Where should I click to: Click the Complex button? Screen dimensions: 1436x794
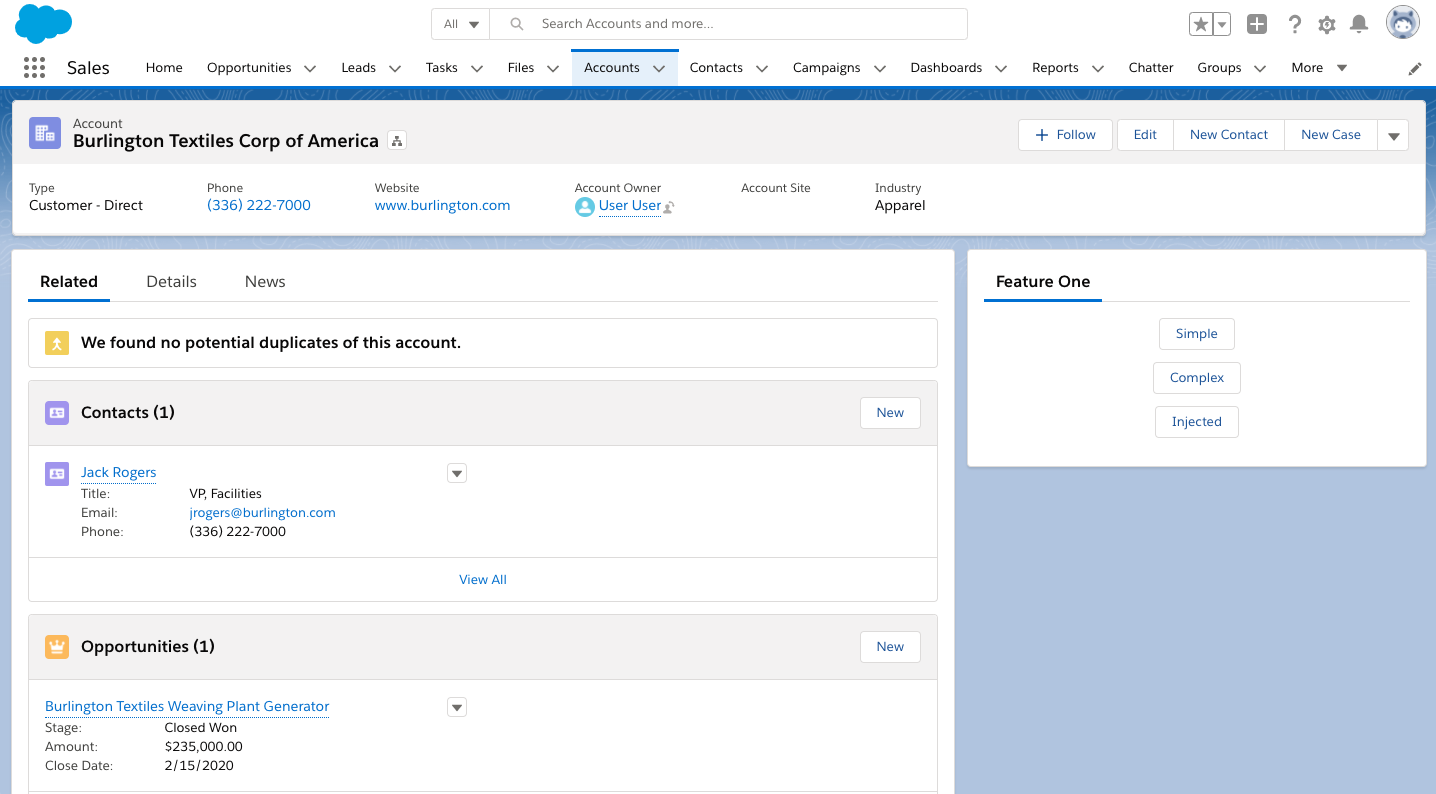(1197, 378)
